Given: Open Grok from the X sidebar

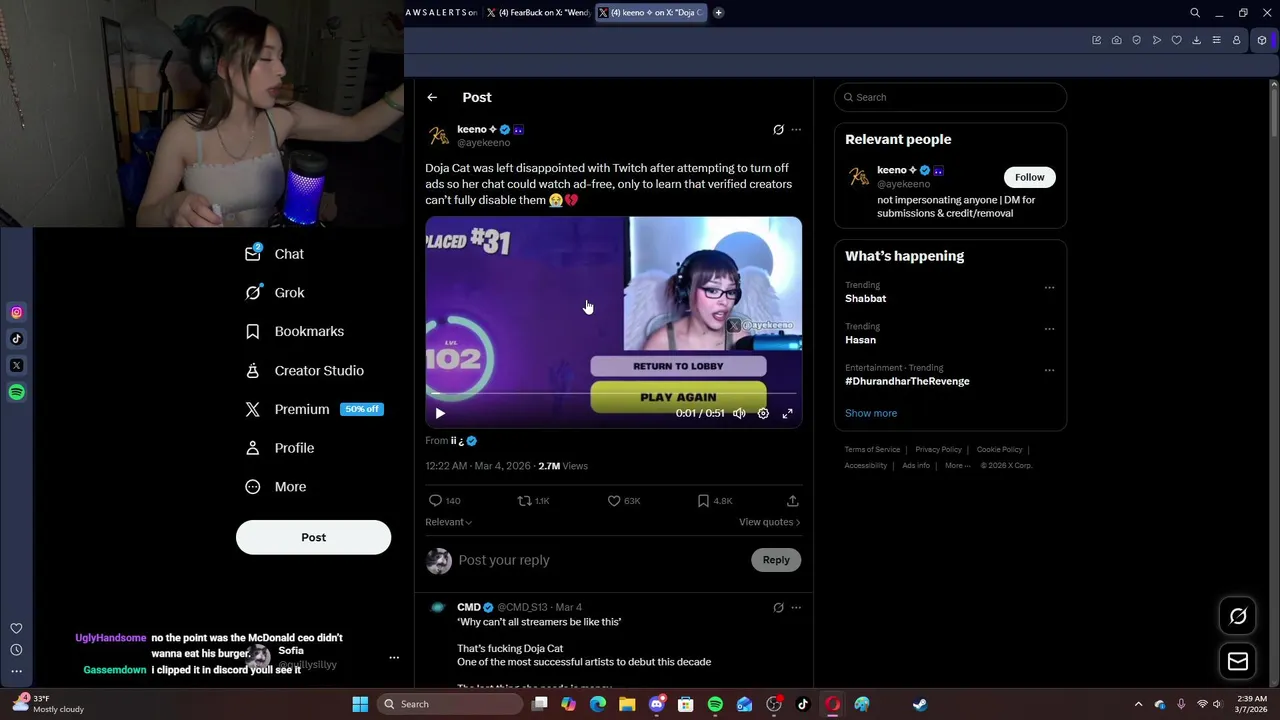Looking at the screenshot, I should [x=275, y=293].
